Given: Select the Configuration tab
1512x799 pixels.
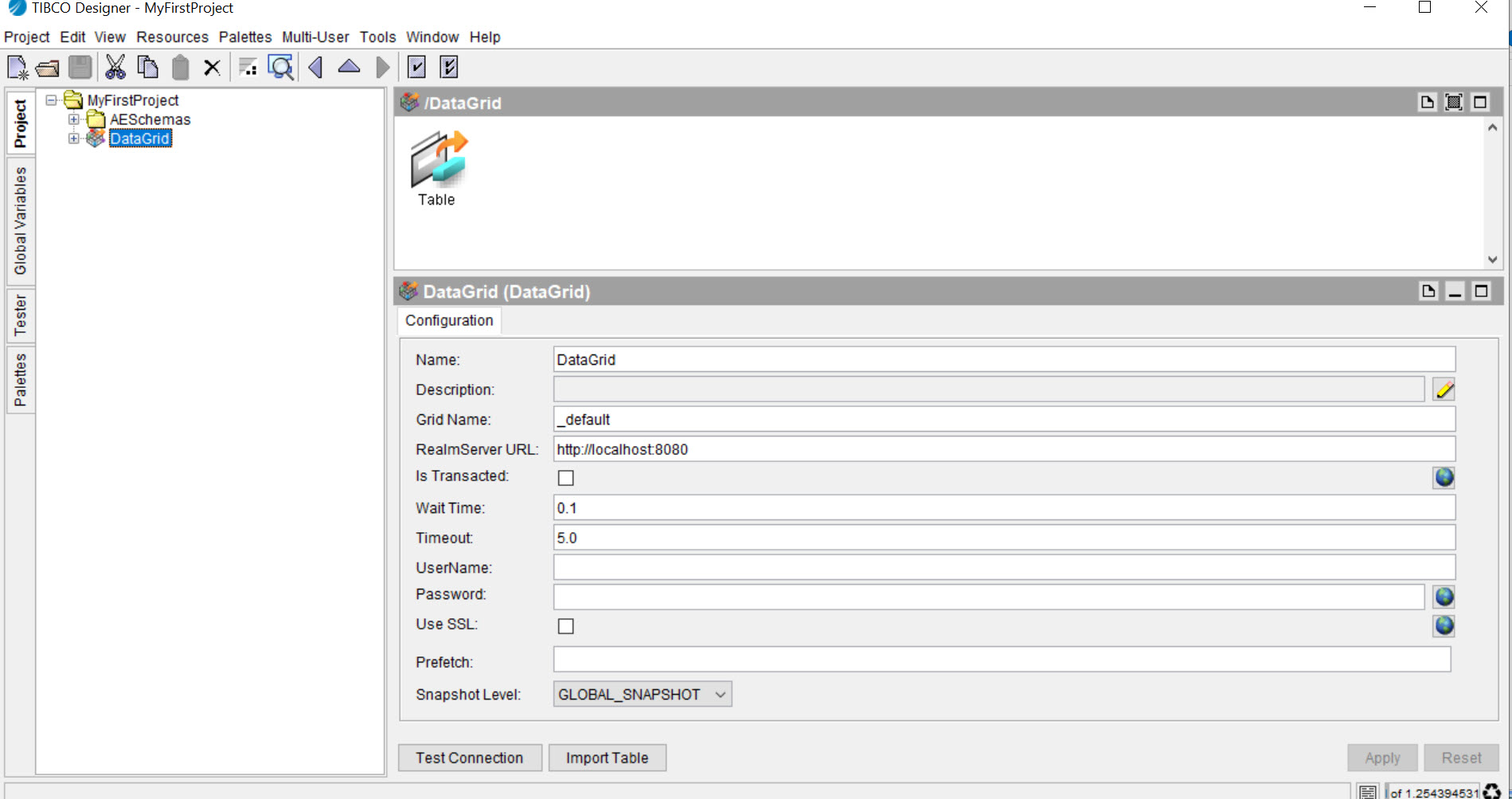Looking at the screenshot, I should [x=449, y=320].
